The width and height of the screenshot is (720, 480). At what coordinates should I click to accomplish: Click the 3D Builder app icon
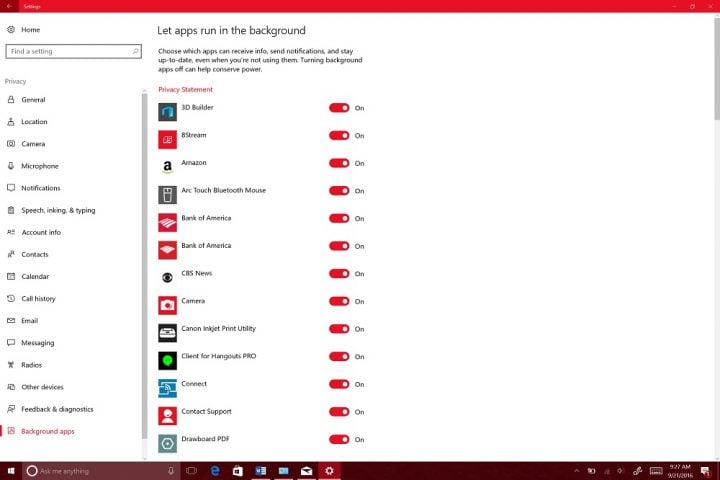click(167, 112)
